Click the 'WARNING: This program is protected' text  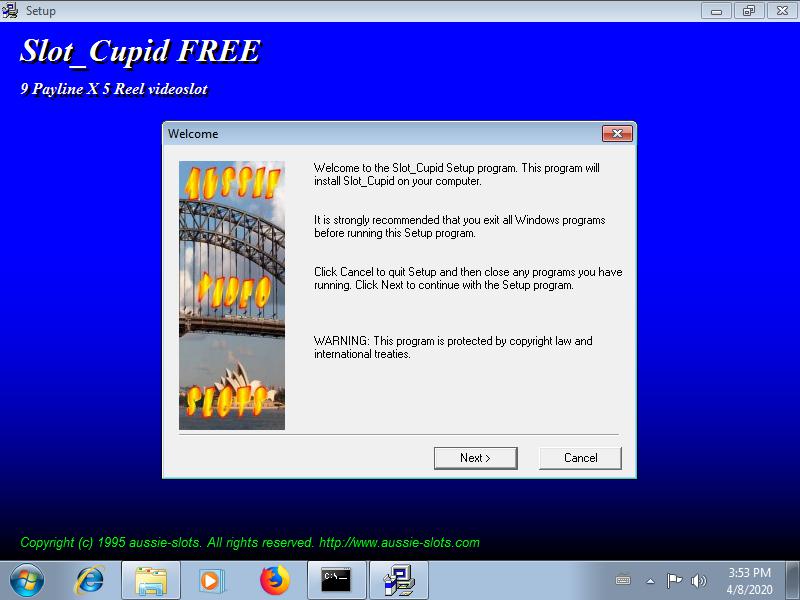click(453, 347)
